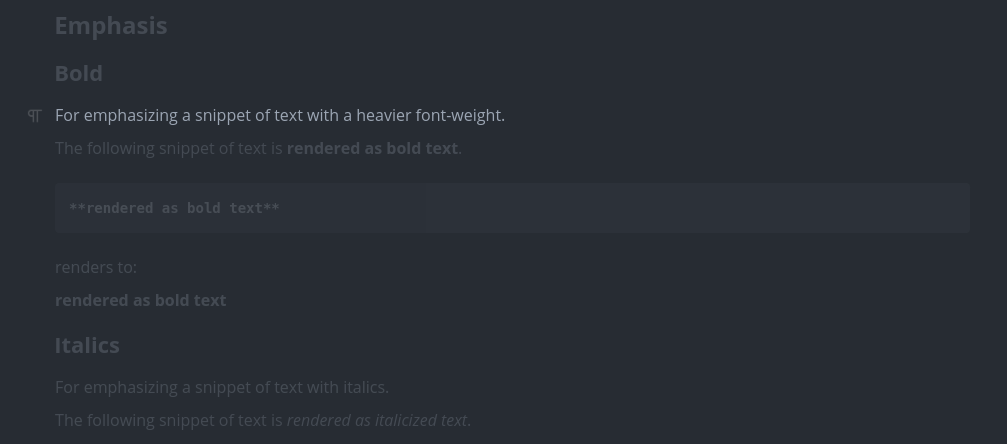Click the italic "rendered as italicized text" phrase
Screen dimensions: 1007x444
point(377,420)
